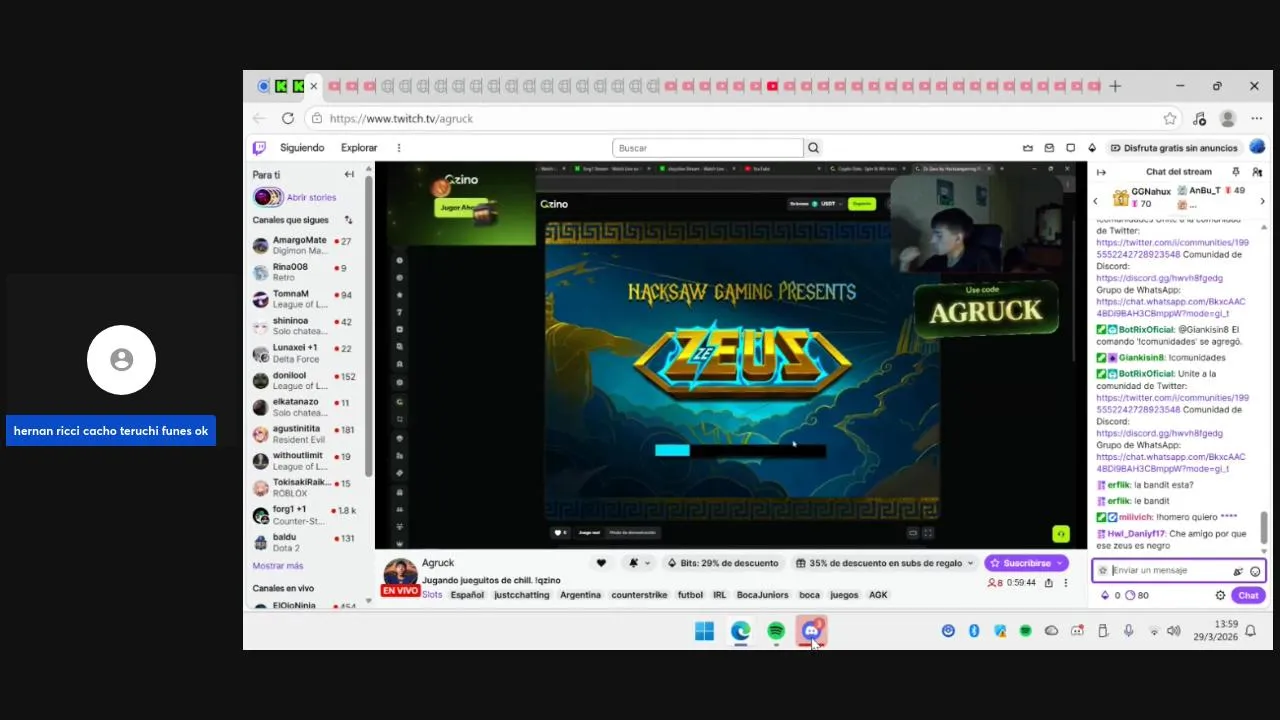1280x720 pixels.
Task: Toggle fullscreen in the embedded game
Action: pyautogui.click(x=928, y=533)
